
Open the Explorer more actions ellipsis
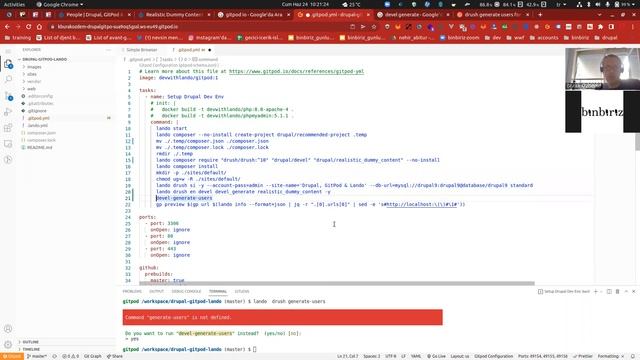pos(109,50)
